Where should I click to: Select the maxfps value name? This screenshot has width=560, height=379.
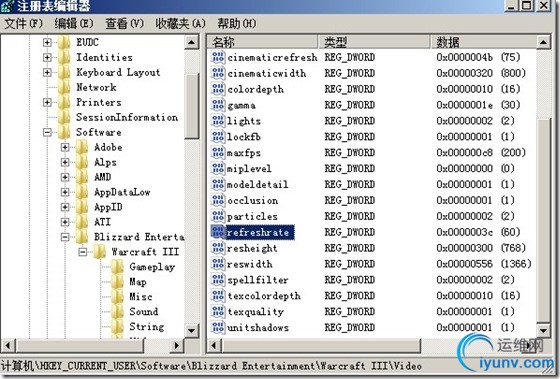pos(244,153)
